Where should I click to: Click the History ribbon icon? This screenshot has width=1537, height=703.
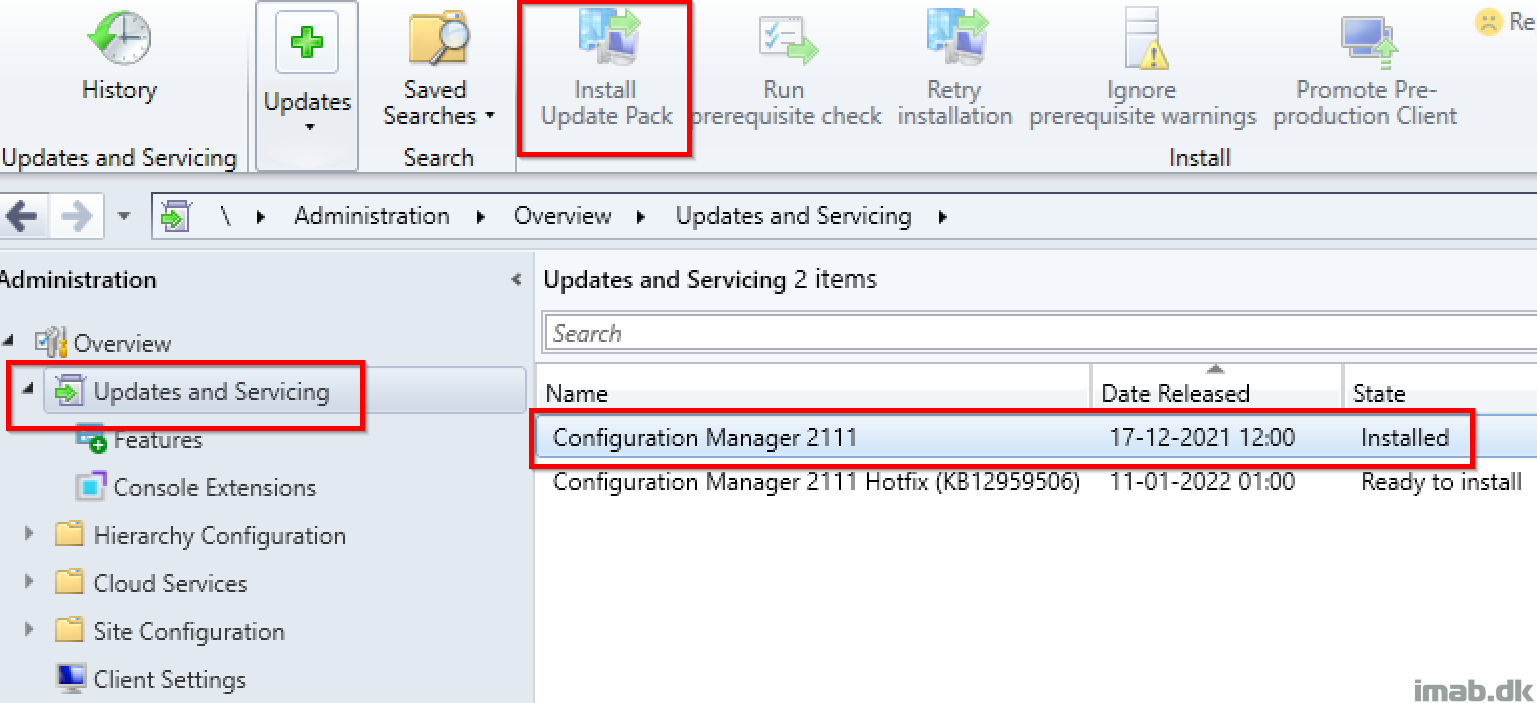pos(119,40)
